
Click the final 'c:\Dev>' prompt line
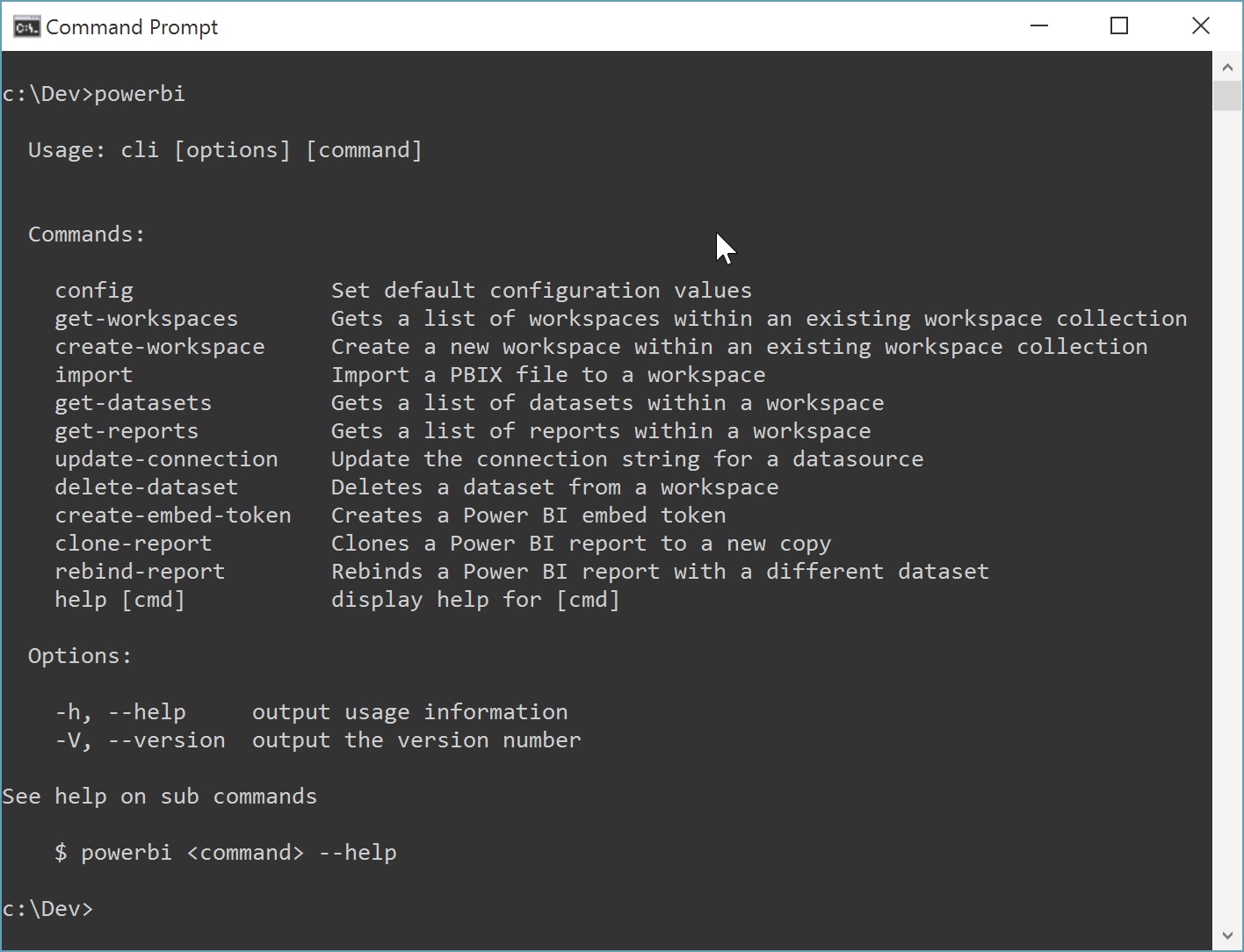(47, 909)
